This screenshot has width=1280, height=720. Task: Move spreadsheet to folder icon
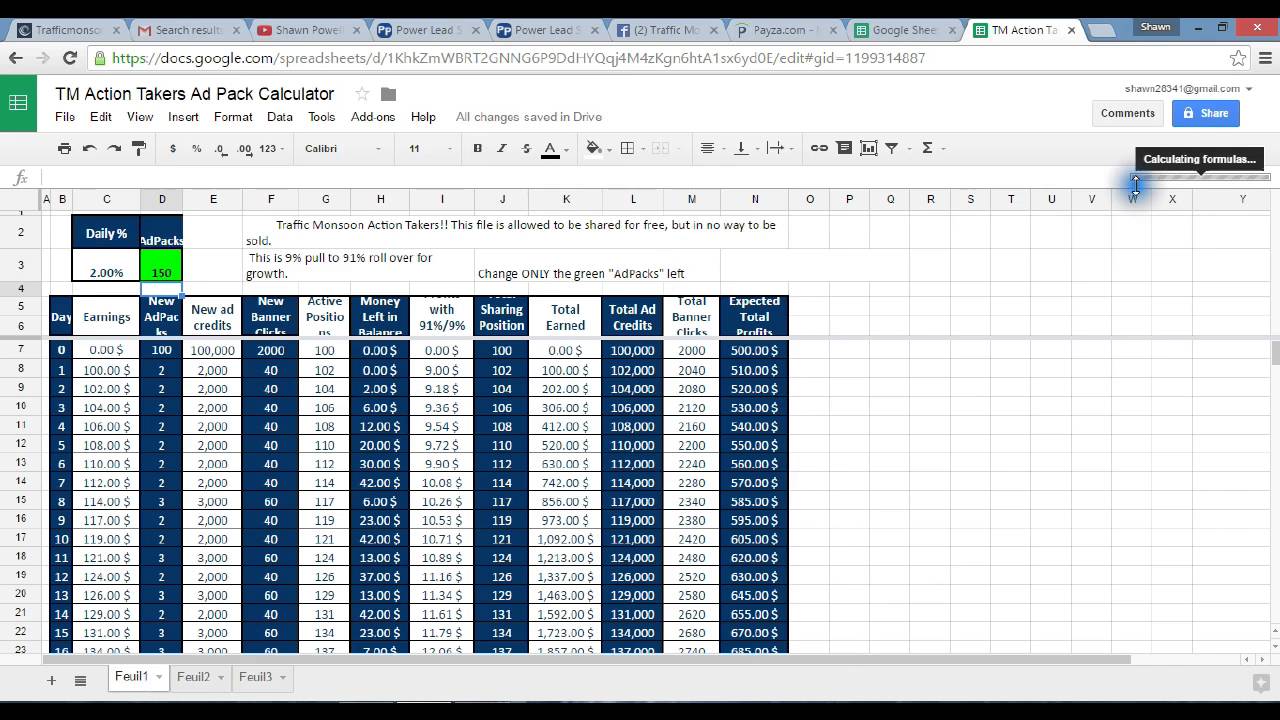click(x=389, y=94)
